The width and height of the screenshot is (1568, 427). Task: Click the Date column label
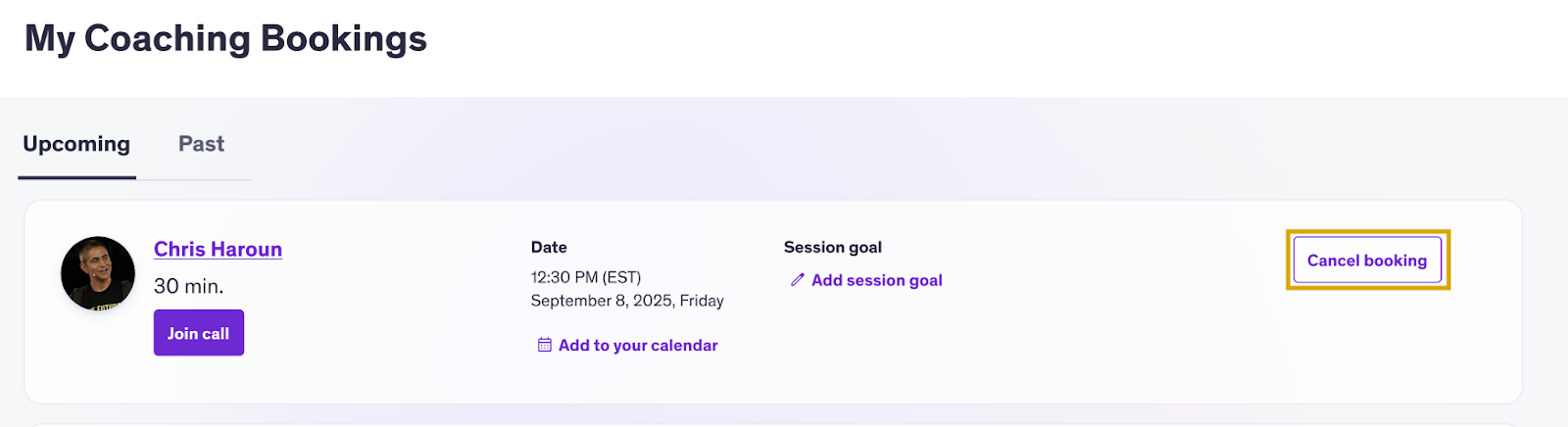coord(549,248)
